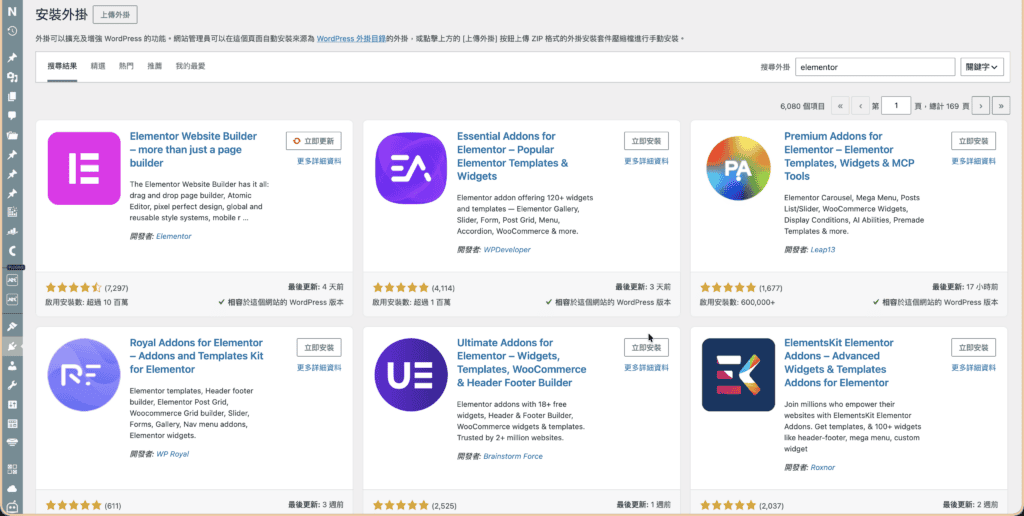Go to the next page (›)
1024x516 pixels.
[980, 105]
